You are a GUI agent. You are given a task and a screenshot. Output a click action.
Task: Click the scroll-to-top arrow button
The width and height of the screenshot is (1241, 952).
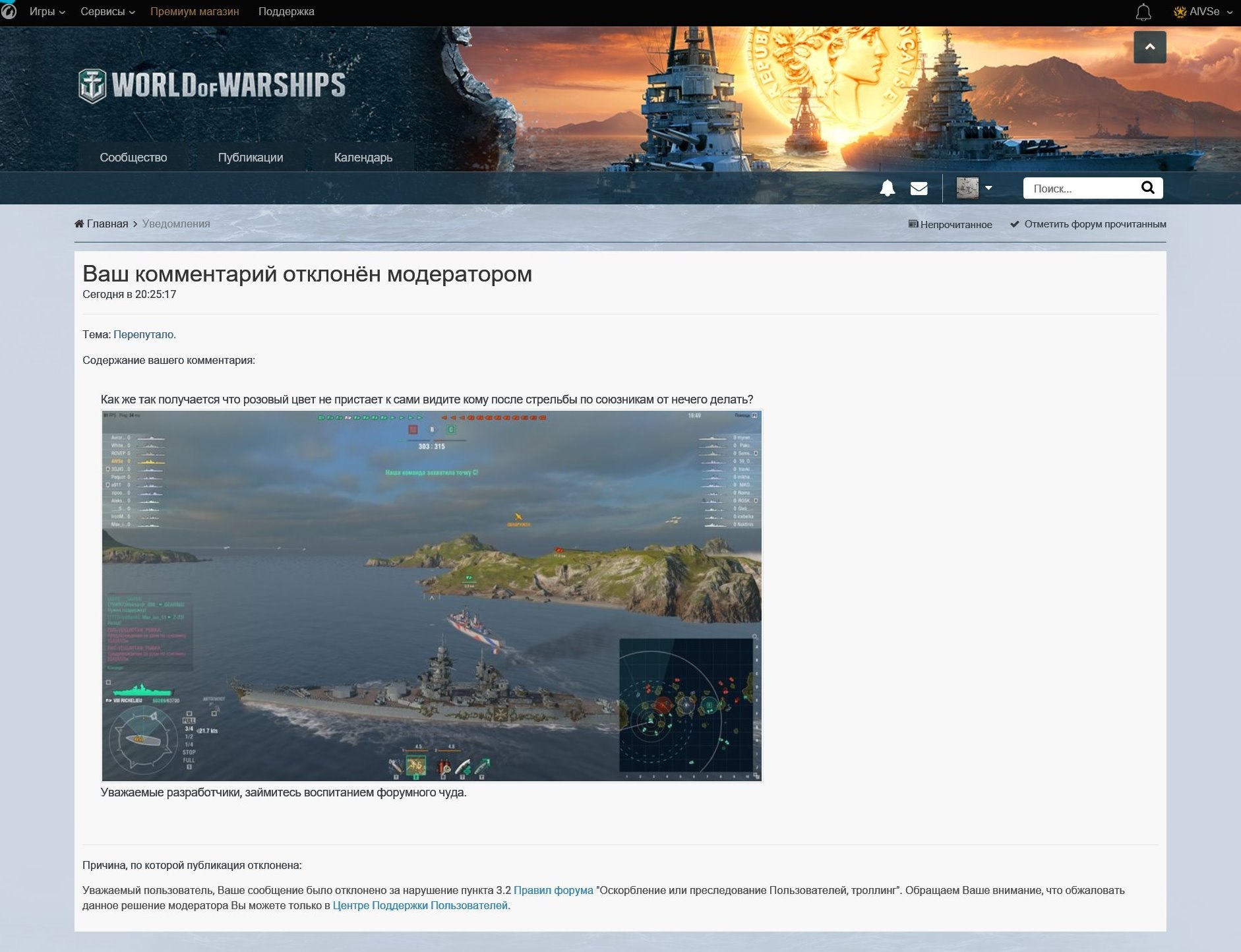(1150, 47)
